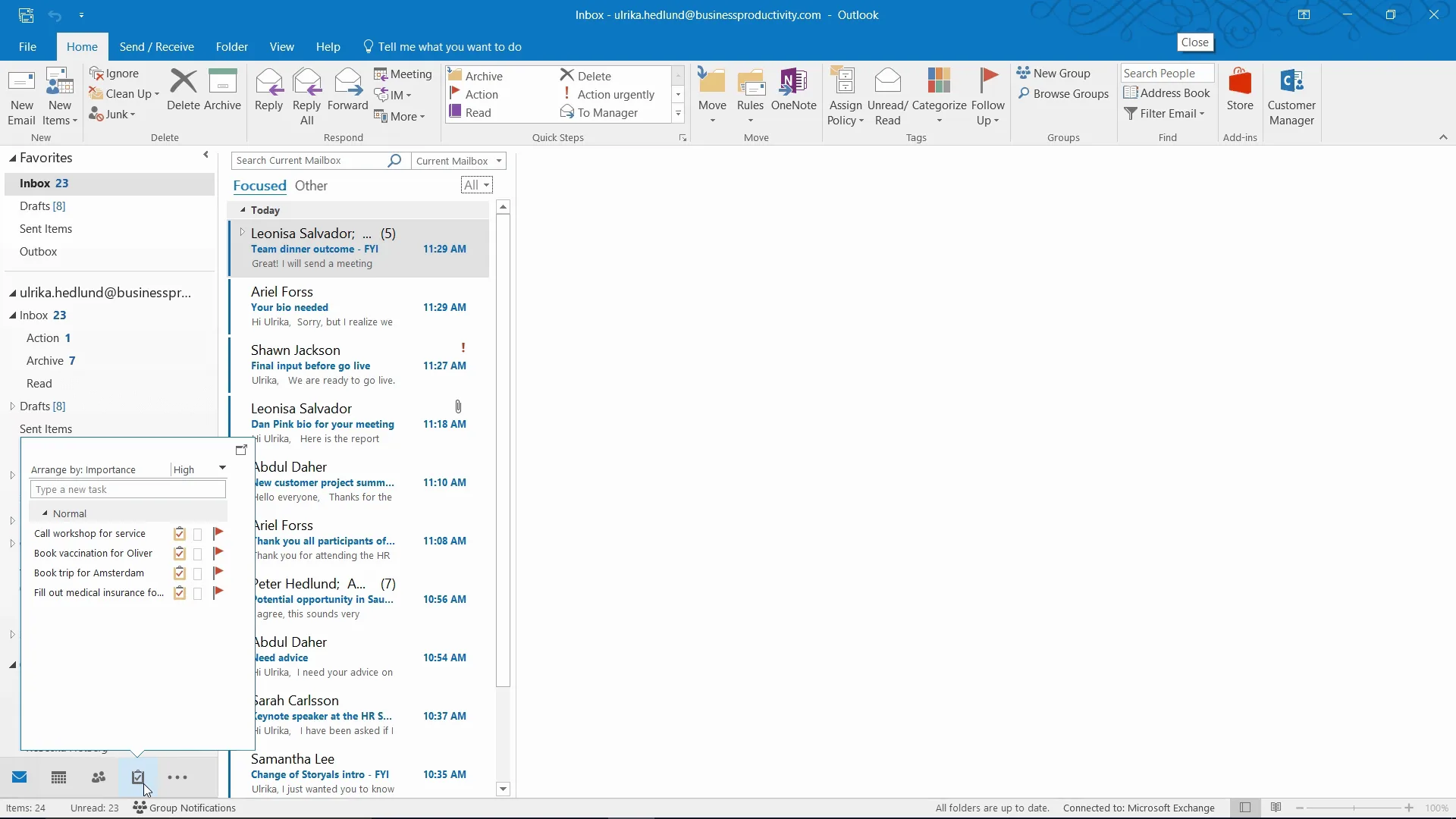This screenshot has height=819, width=1456.
Task: Reply to the selected email
Action: pyautogui.click(x=268, y=90)
